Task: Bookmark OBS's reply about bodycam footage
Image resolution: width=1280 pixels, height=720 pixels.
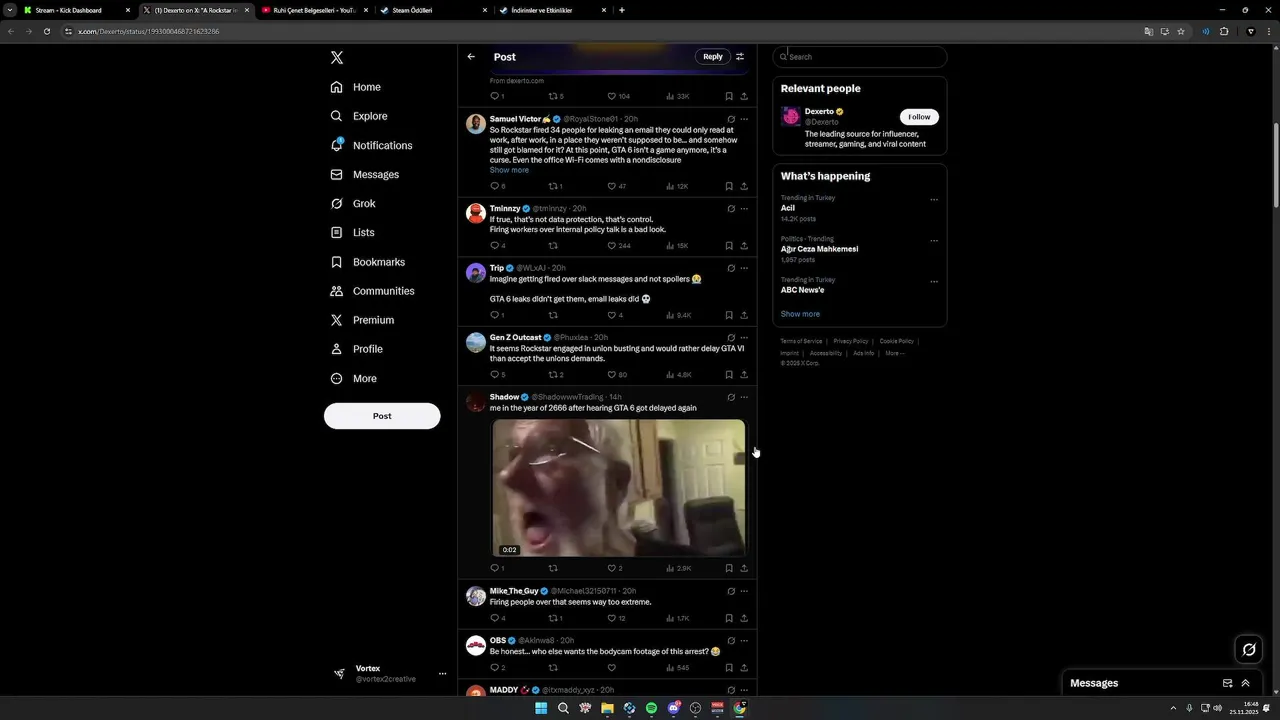Action: 729,667
